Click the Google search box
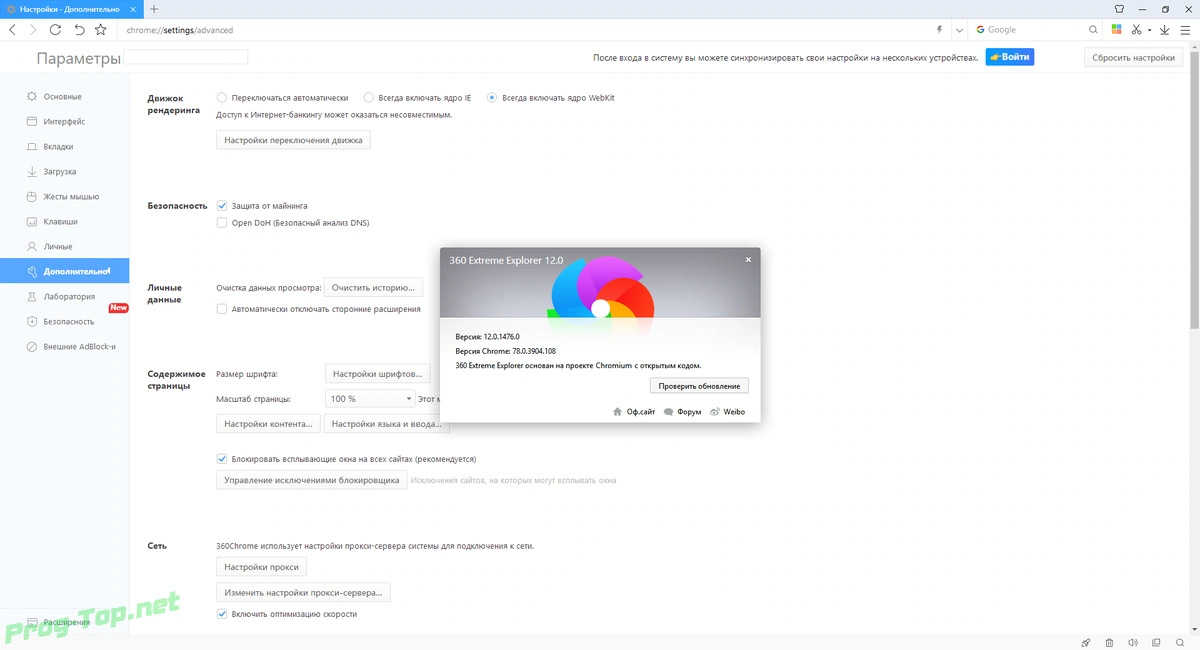This screenshot has height=650, width=1200. 1035,30
